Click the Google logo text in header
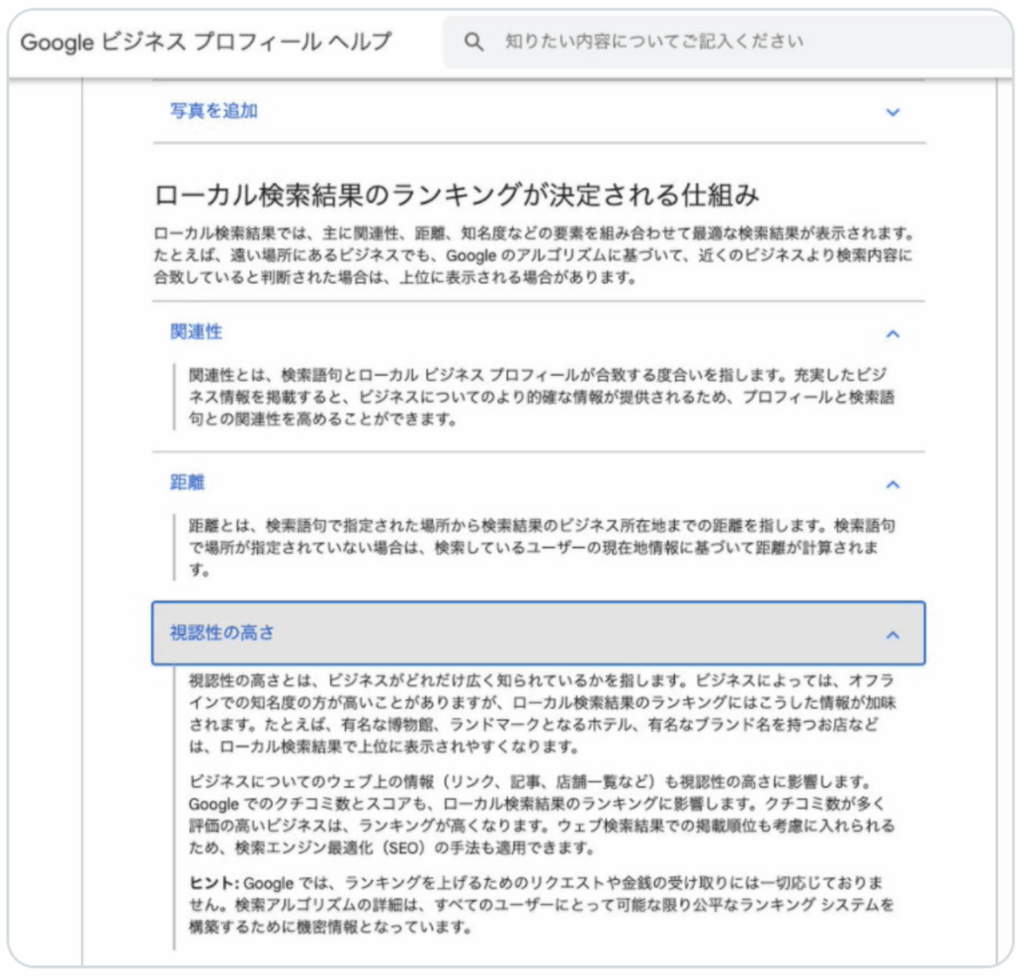This screenshot has width=1024, height=978. click(x=58, y=42)
